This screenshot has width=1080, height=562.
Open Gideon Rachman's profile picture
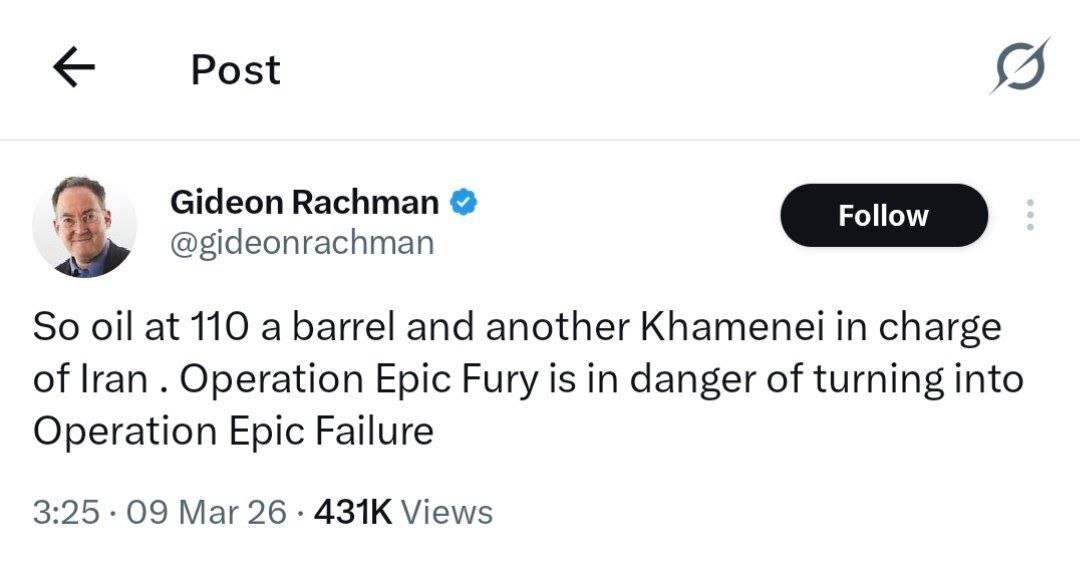point(84,227)
